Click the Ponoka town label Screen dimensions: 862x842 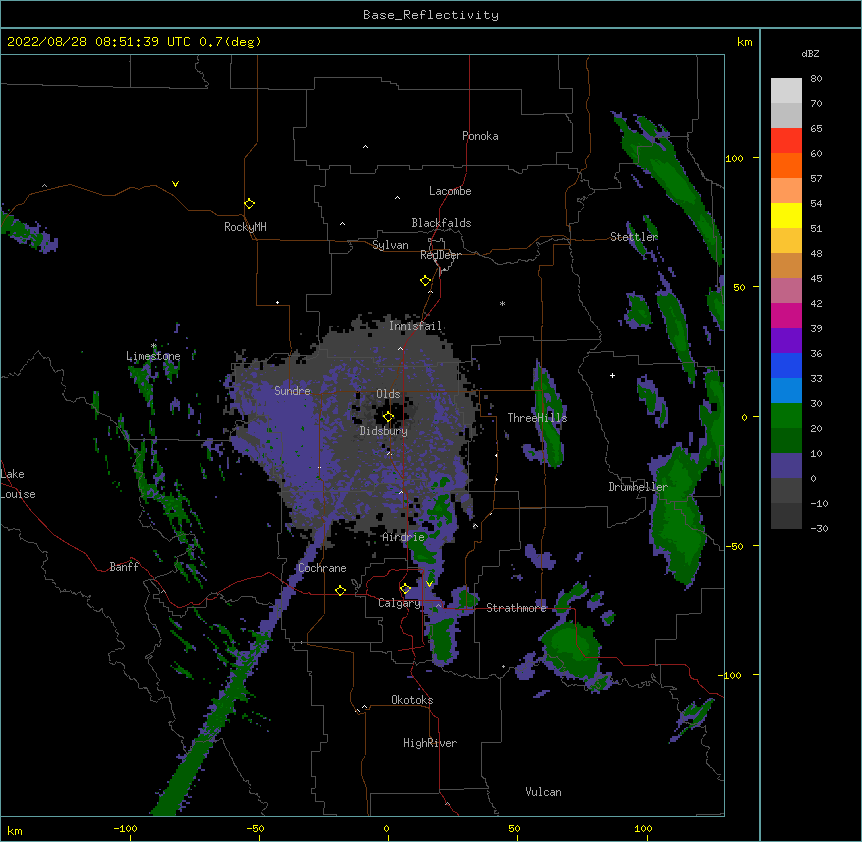[480, 136]
